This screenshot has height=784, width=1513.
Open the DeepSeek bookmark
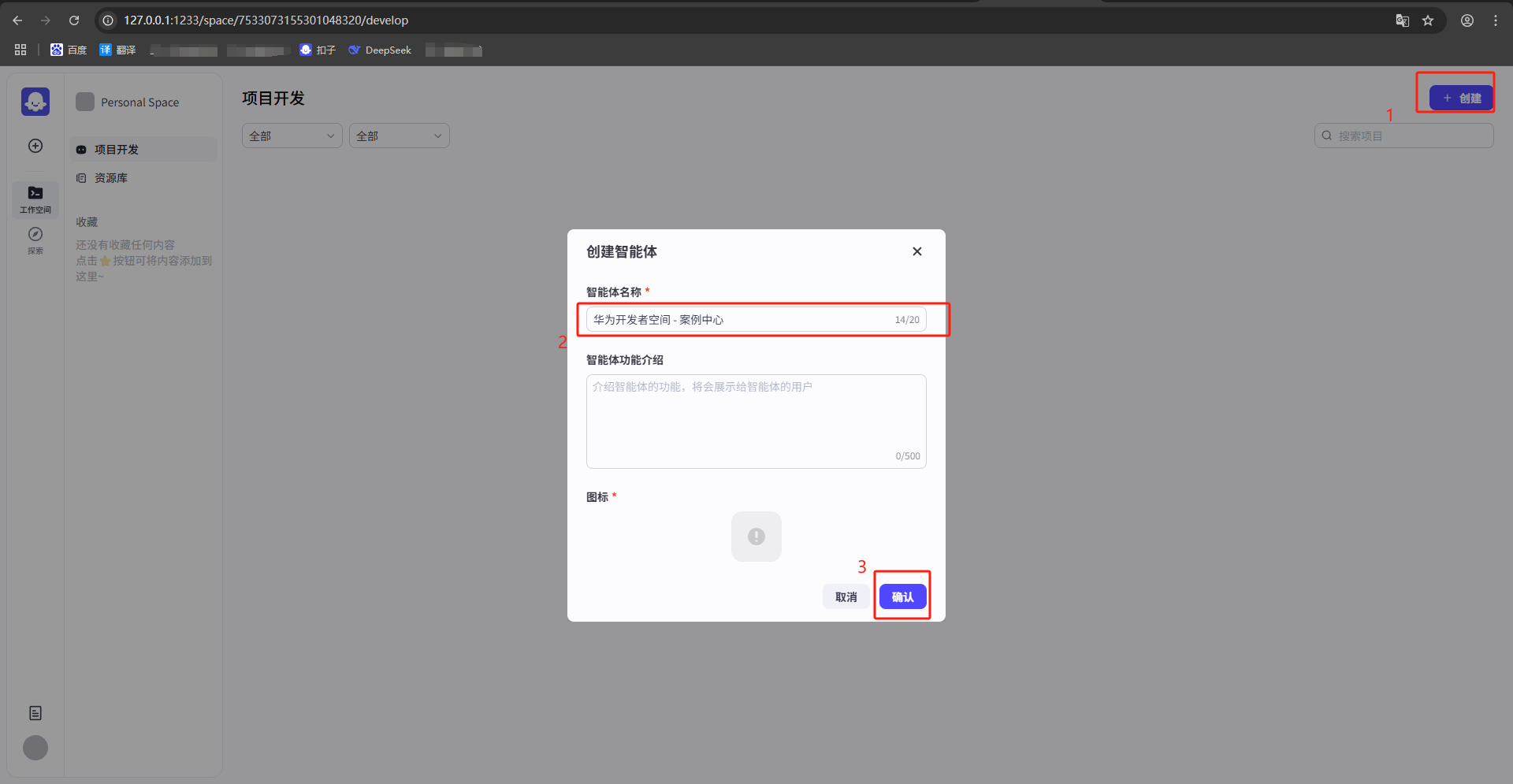(x=380, y=50)
